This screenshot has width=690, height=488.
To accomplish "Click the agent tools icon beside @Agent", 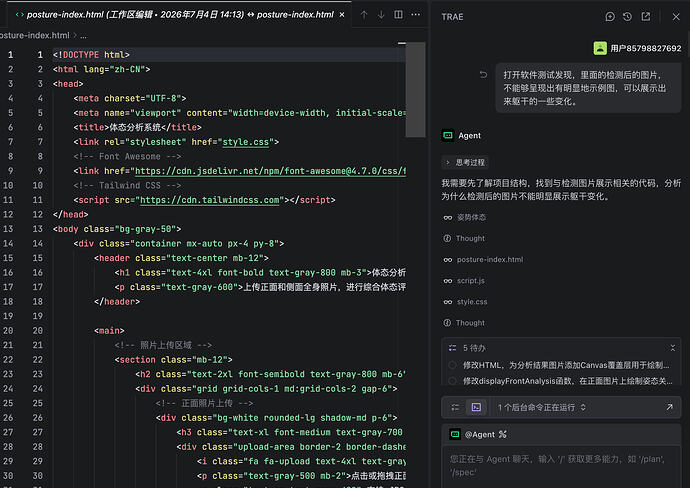I will 503,435.
